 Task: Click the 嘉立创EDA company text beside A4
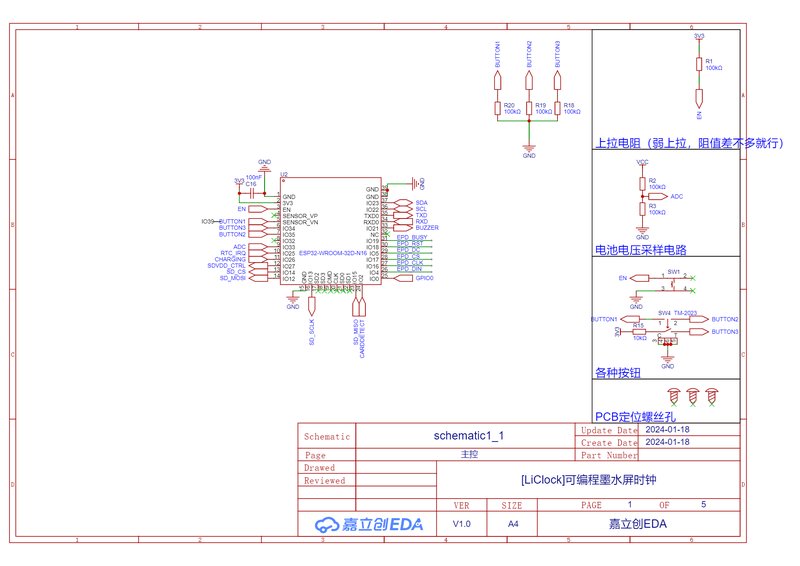pyautogui.click(x=638, y=524)
